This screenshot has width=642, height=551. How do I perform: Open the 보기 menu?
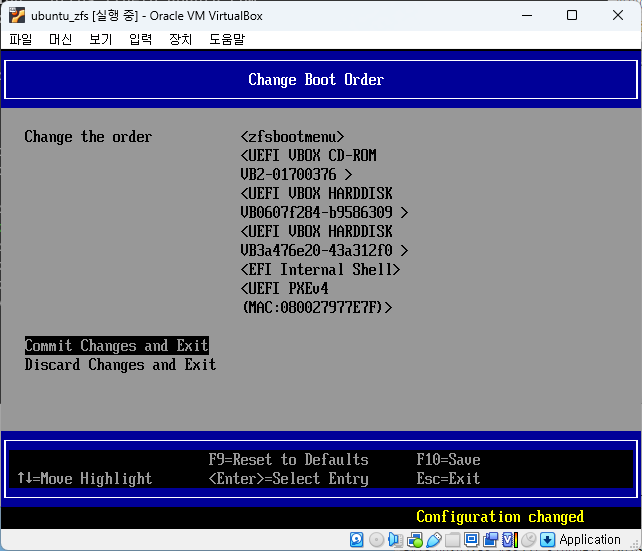(100, 39)
